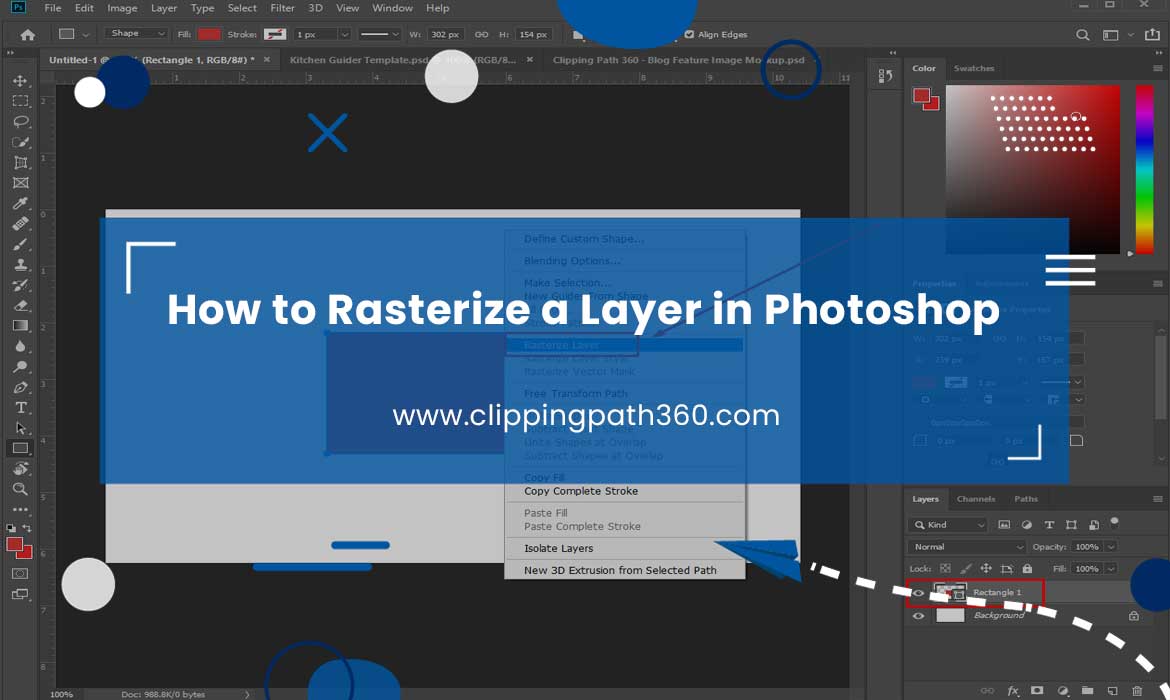Choose New 3D Extrusion from Selected Path
The image size is (1170, 700).
point(620,570)
